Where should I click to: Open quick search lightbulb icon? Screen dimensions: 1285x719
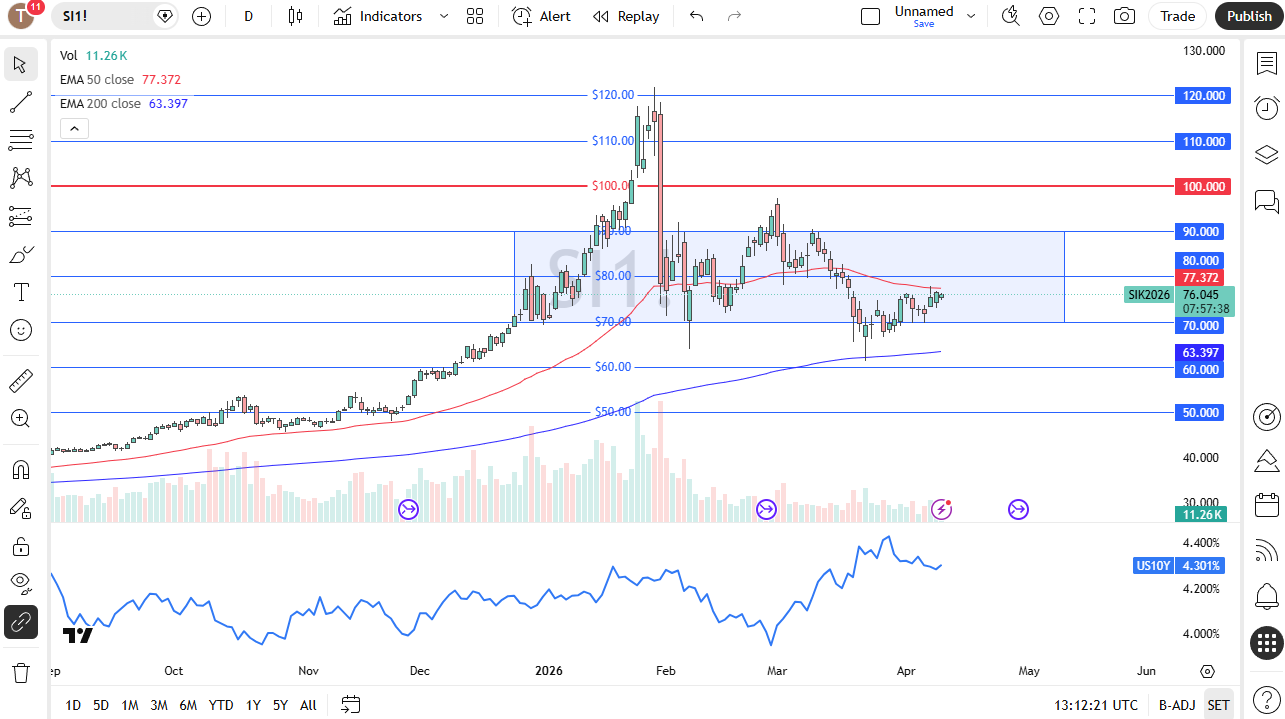pyautogui.click(x=1011, y=16)
